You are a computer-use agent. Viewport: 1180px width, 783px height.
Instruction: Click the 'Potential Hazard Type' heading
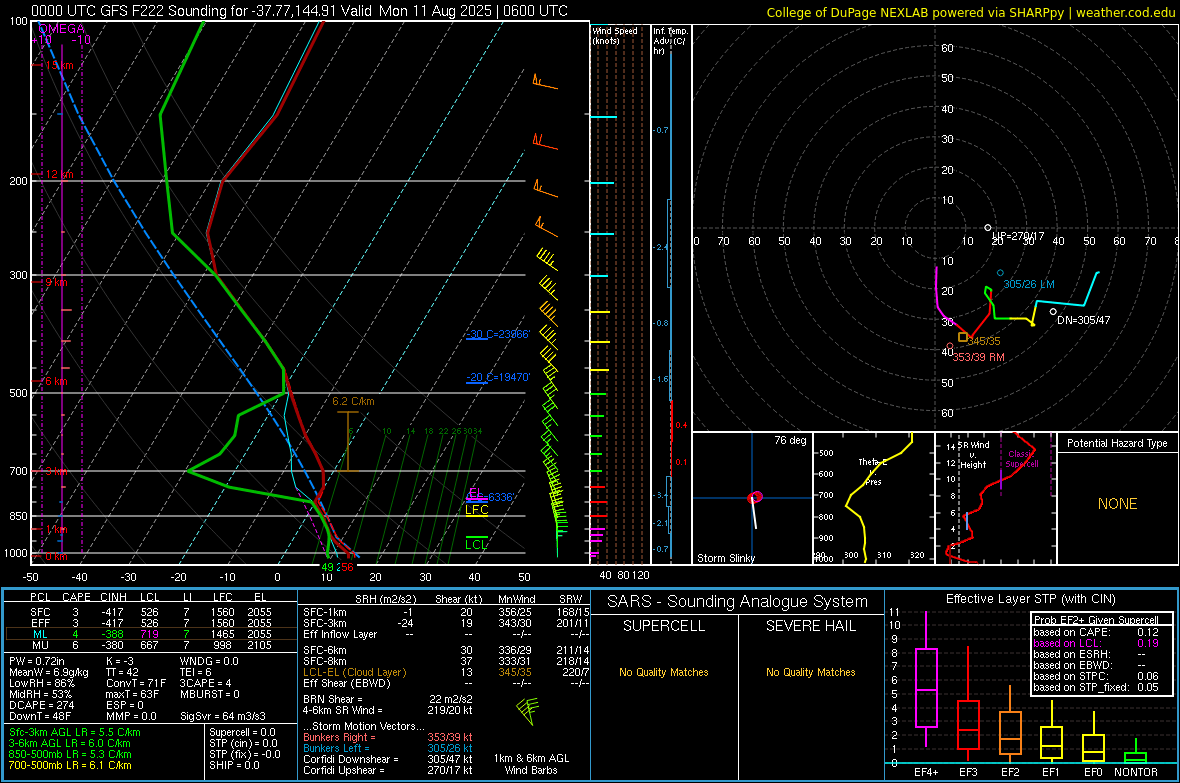point(1117,443)
